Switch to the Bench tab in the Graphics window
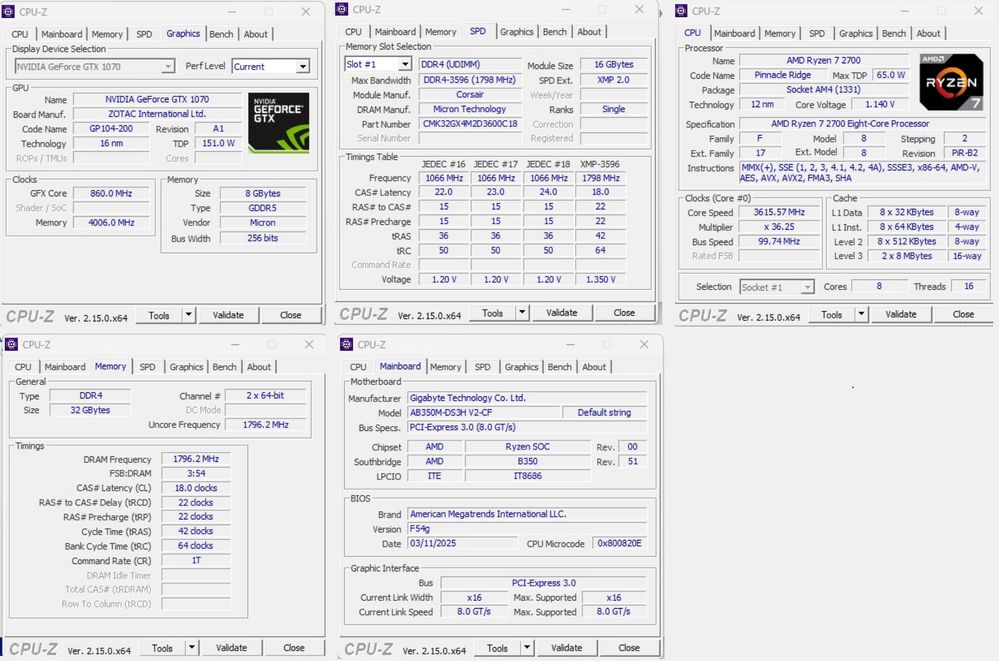Image resolution: width=999 pixels, height=661 pixels. tap(221, 34)
